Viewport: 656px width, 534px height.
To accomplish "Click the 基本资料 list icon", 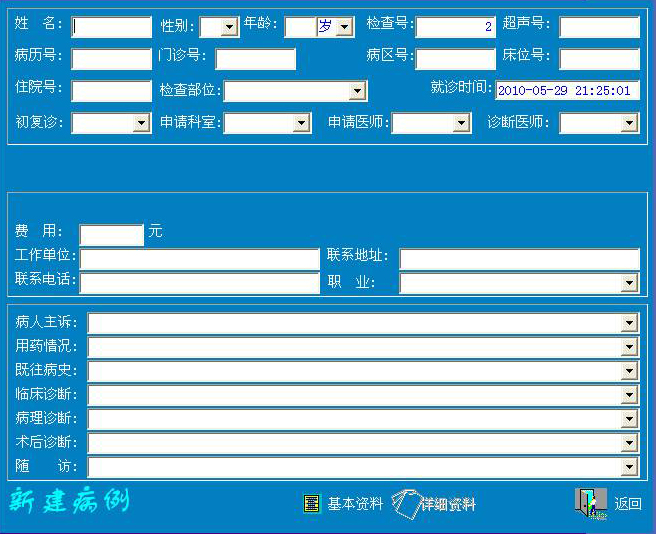I will 312,504.
